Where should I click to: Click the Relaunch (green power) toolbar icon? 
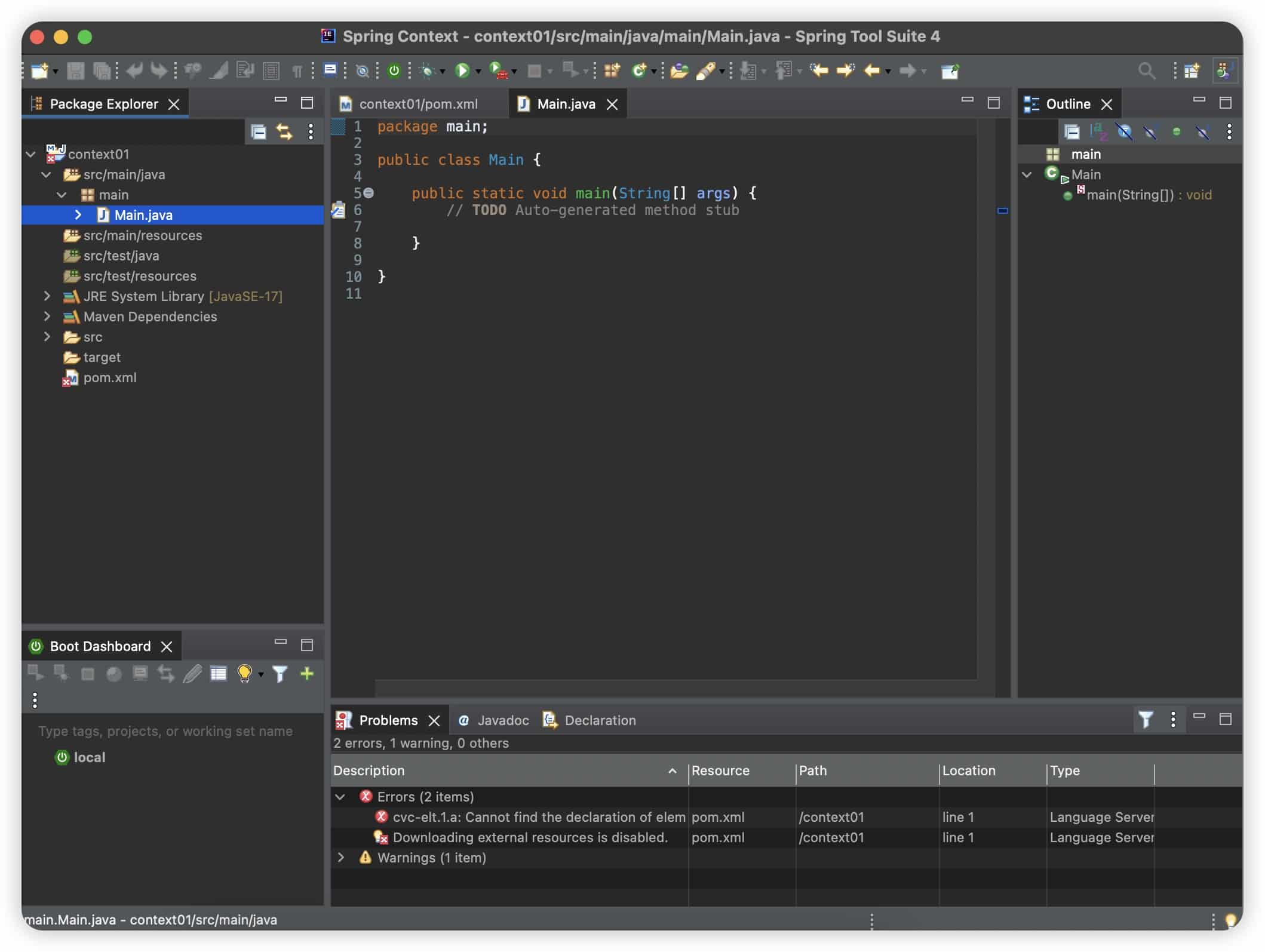click(394, 71)
